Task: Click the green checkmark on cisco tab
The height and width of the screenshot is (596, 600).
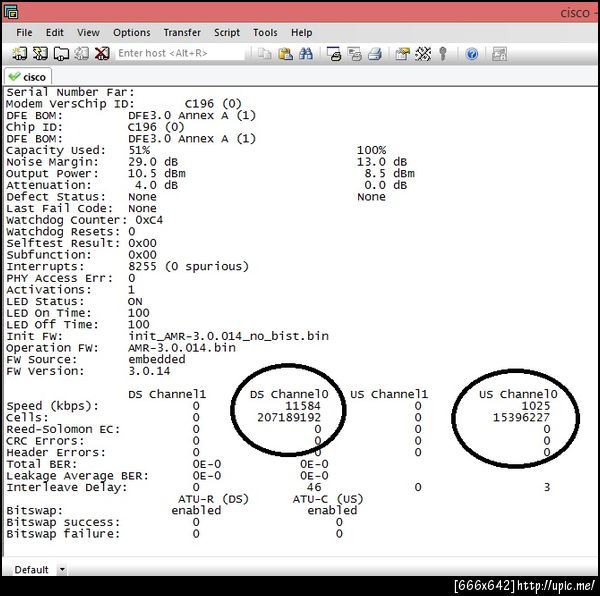Action: (x=14, y=77)
